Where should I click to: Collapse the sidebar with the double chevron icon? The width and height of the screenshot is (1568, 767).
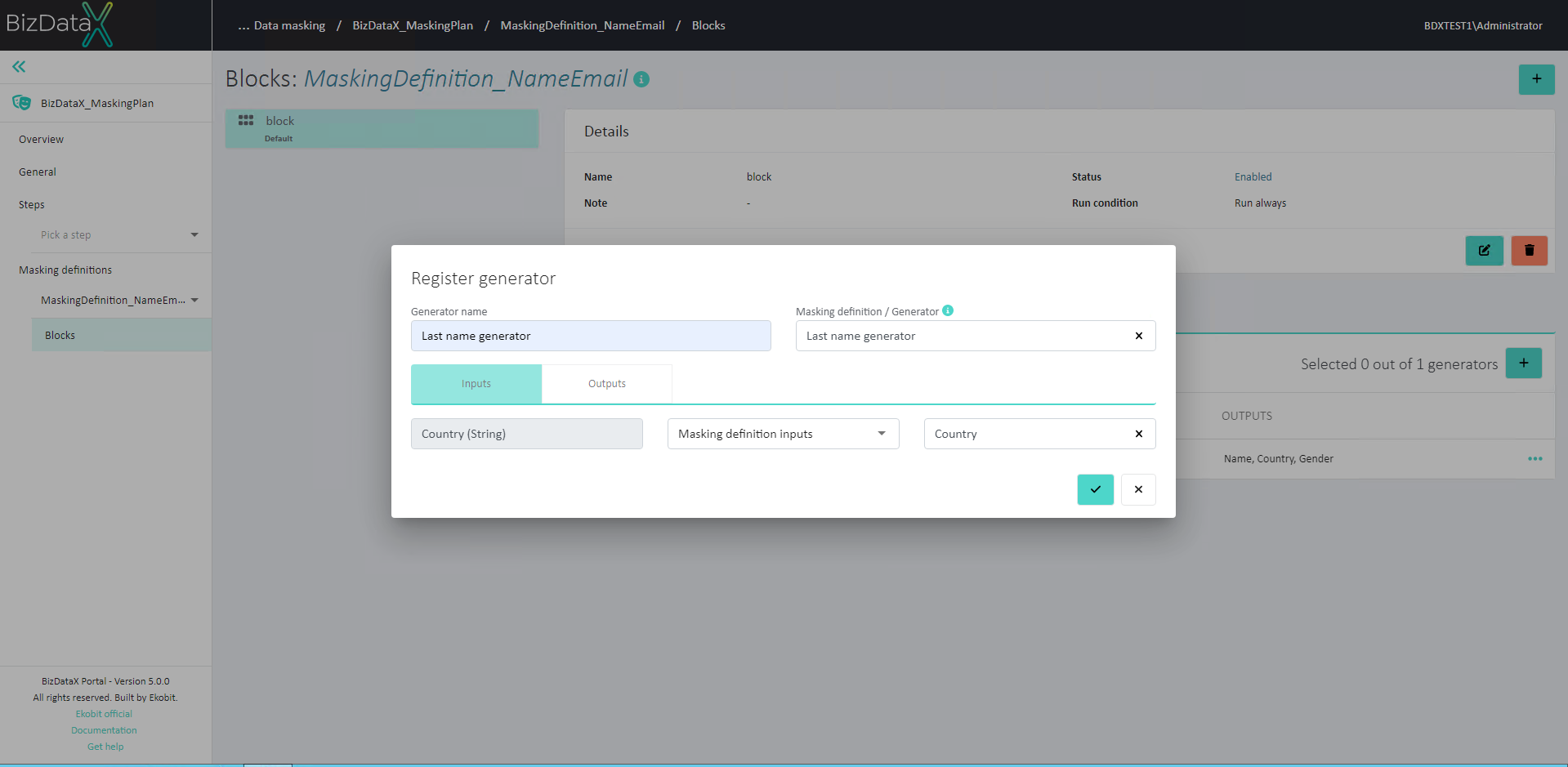(x=19, y=67)
